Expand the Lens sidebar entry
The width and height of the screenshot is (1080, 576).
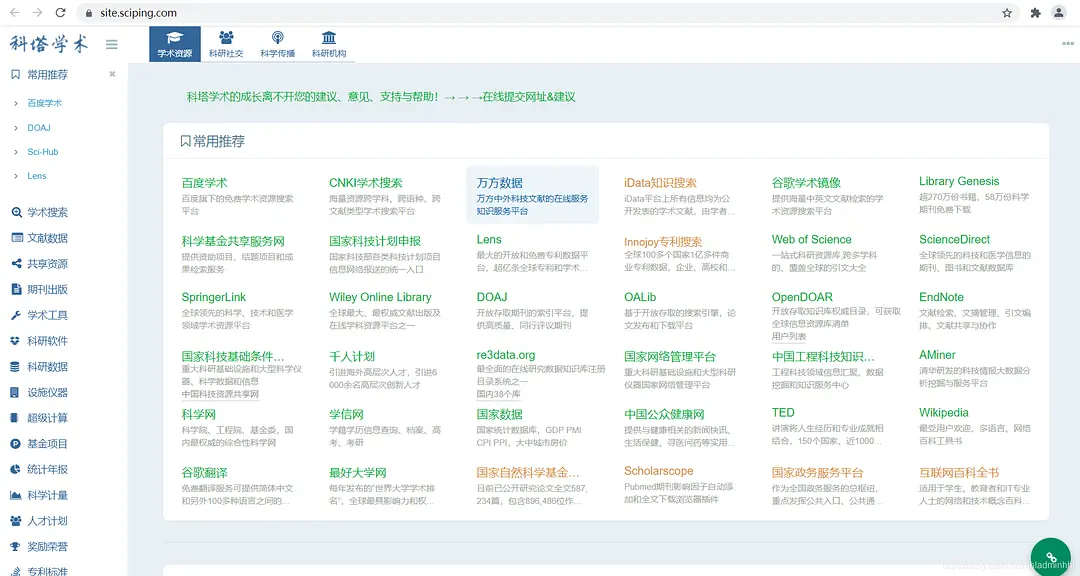16,176
